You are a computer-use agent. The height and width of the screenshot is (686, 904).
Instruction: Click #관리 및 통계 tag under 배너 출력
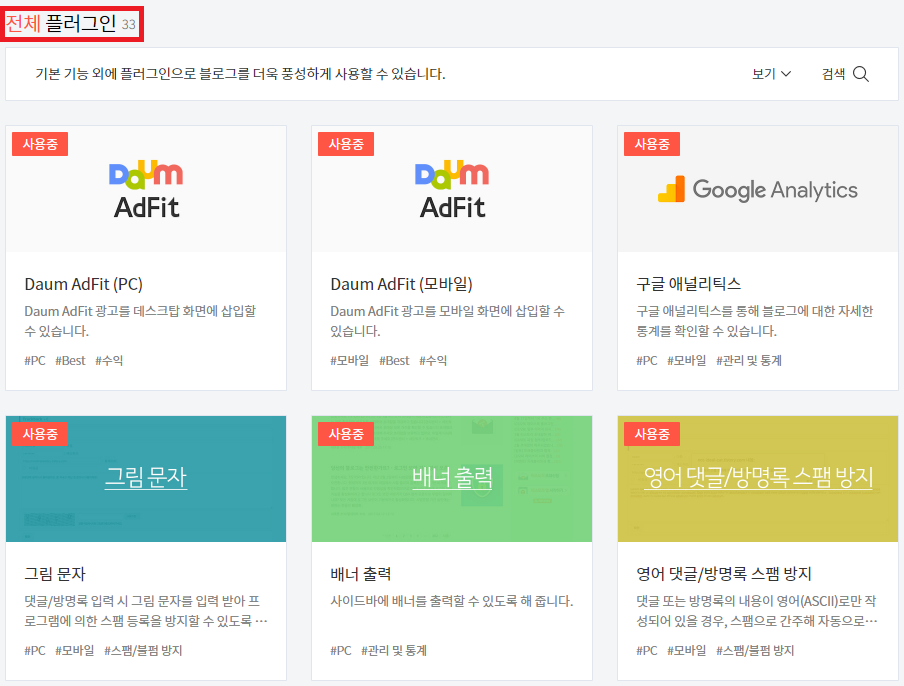pos(394,651)
